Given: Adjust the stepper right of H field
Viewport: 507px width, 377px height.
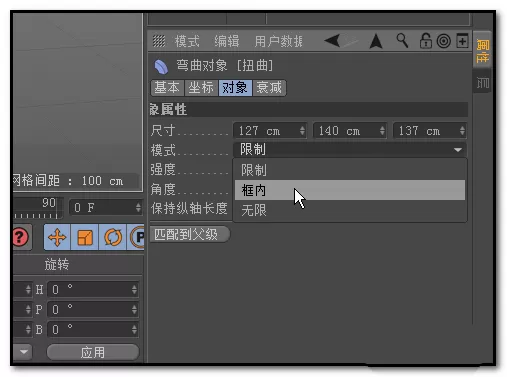Looking at the screenshot, I should 134,290.
